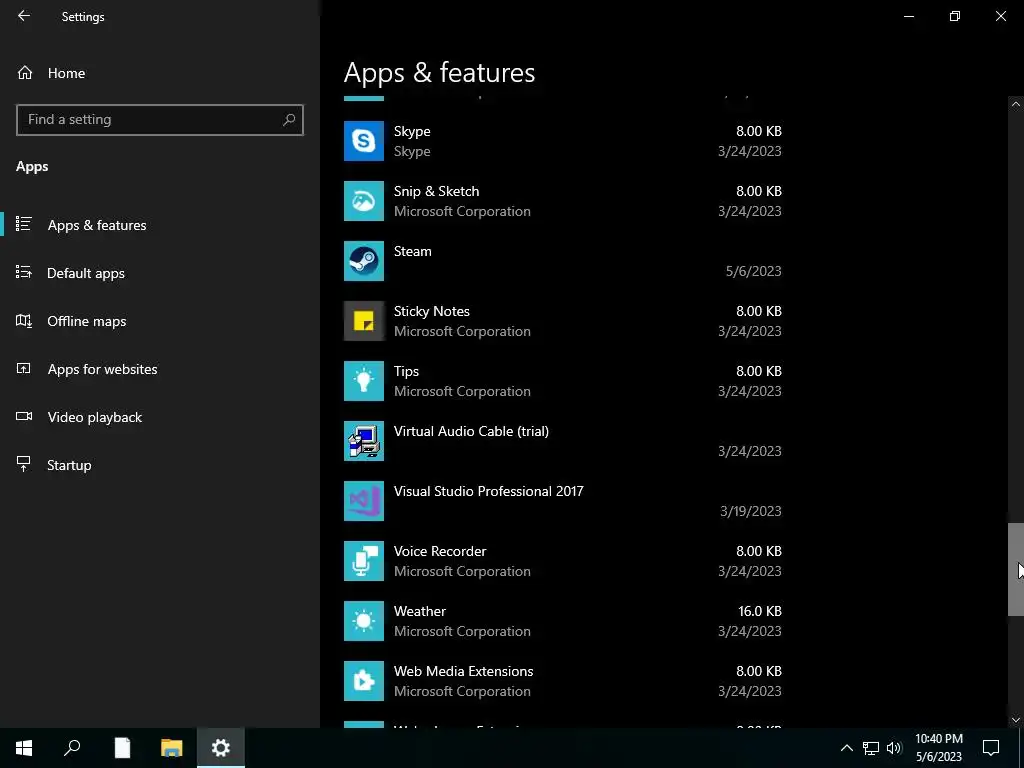Open the Apps & features page
The image size is (1024, 768).
160,225
